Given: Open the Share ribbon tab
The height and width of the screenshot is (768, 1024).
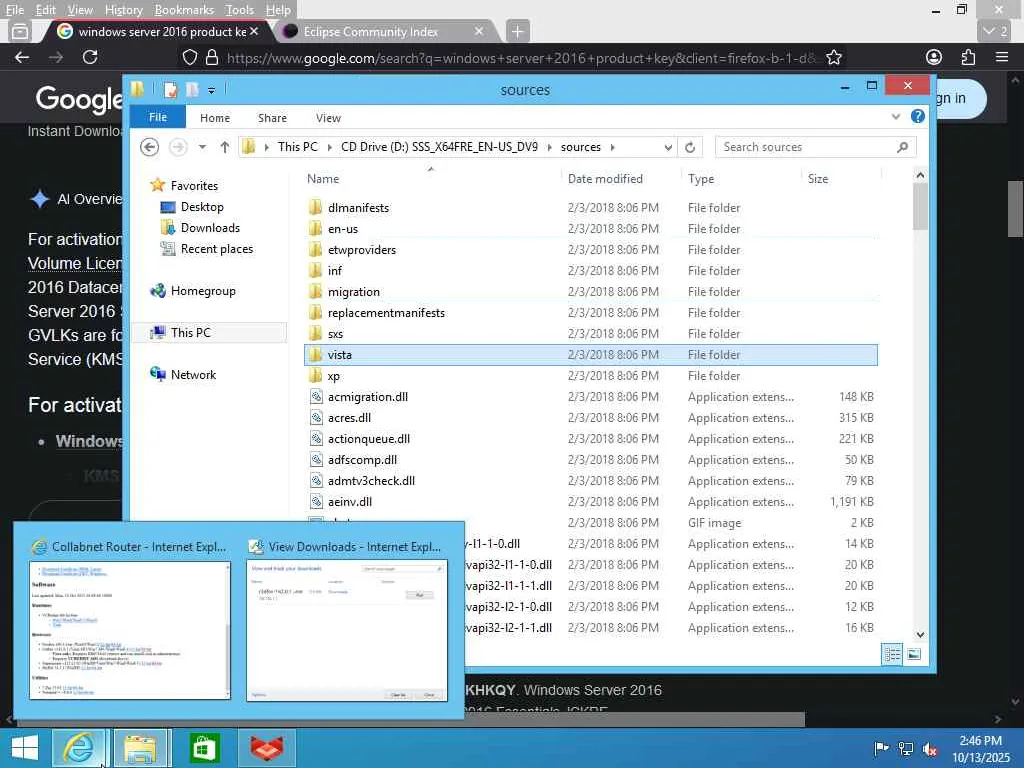Looking at the screenshot, I should (x=272, y=118).
